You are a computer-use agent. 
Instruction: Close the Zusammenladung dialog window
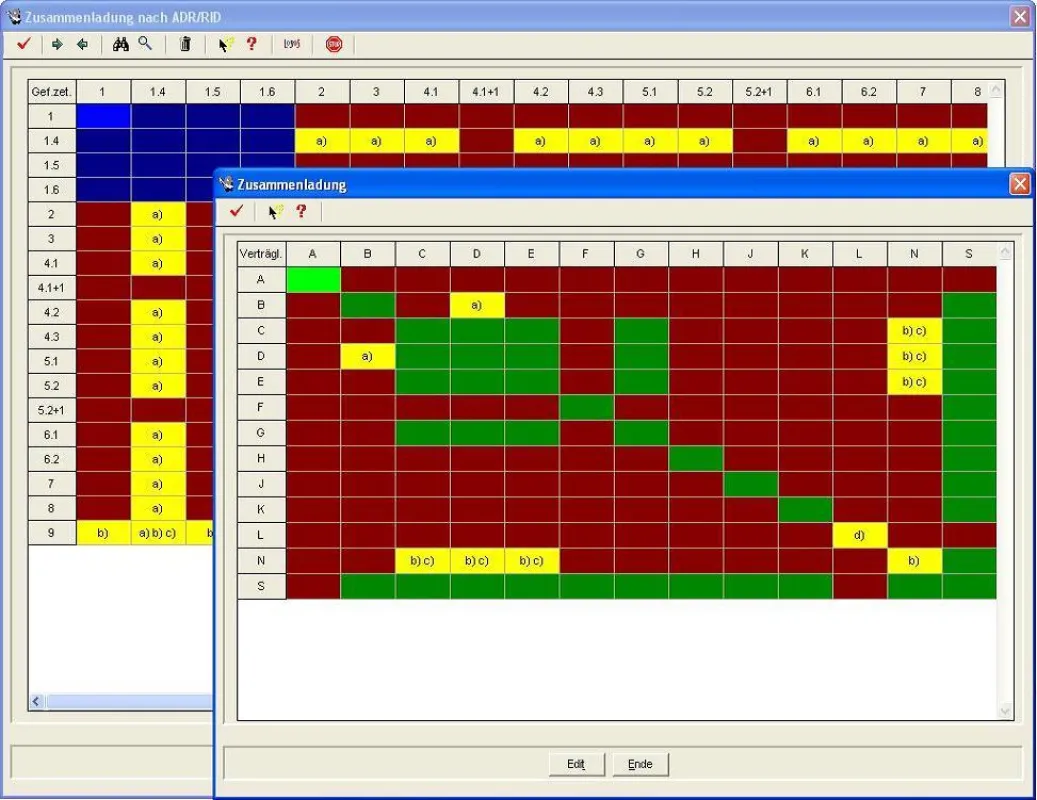tap(1020, 184)
